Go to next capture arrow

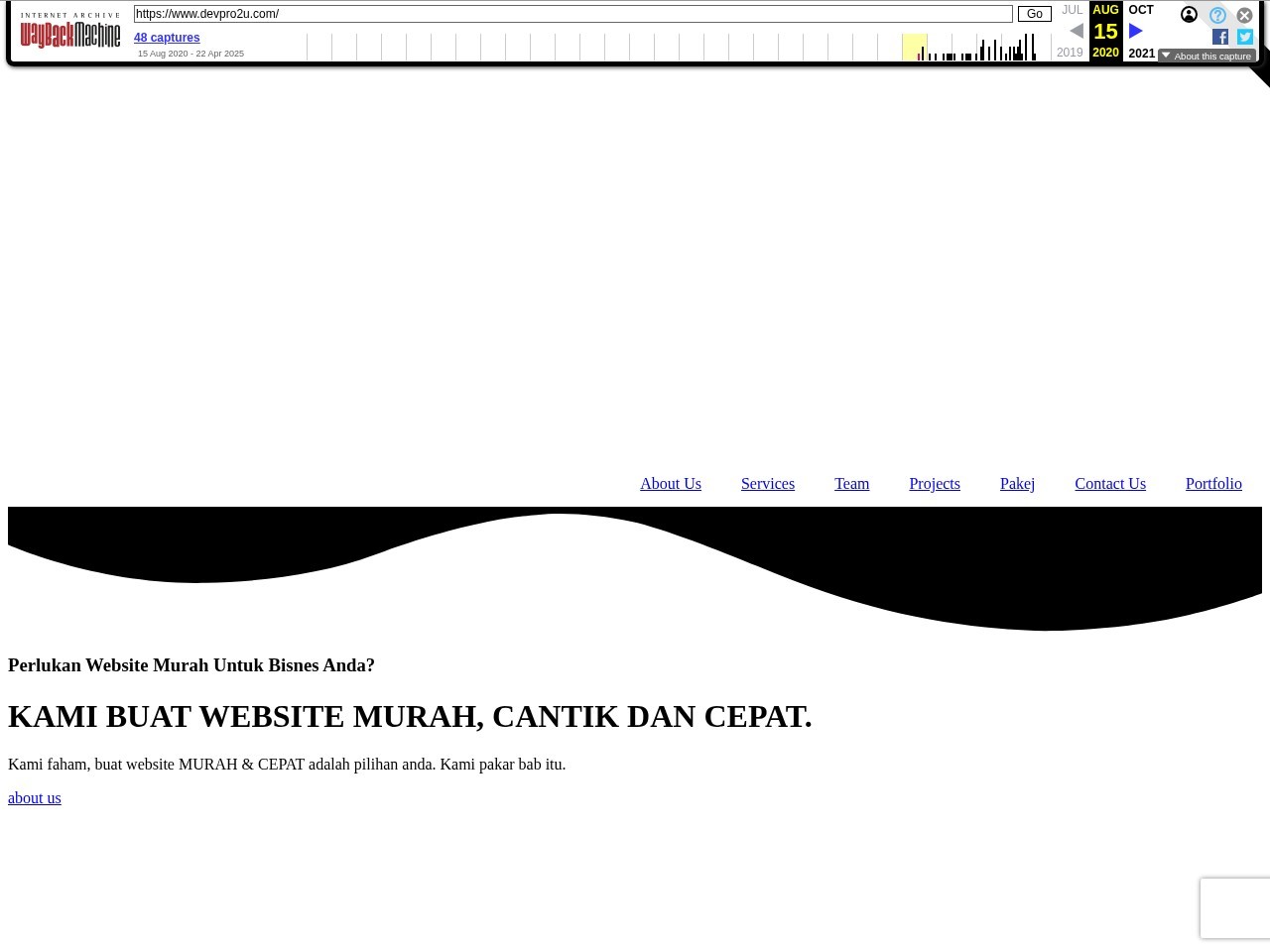tap(1136, 32)
